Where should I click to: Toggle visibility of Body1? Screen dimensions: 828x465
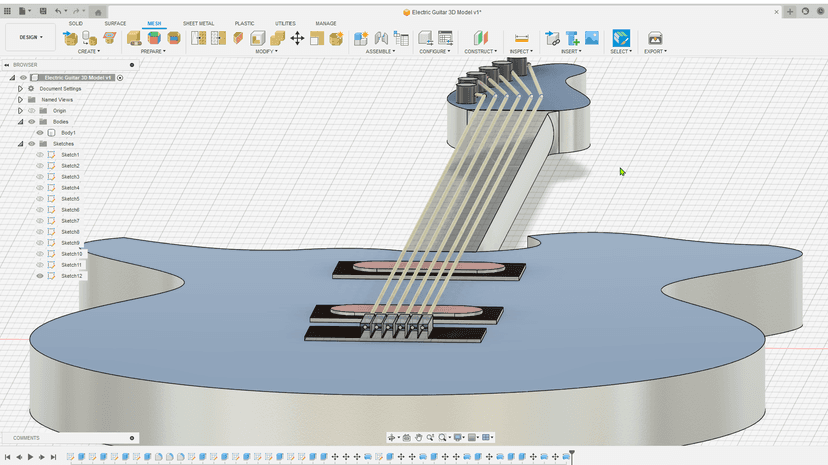40,132
